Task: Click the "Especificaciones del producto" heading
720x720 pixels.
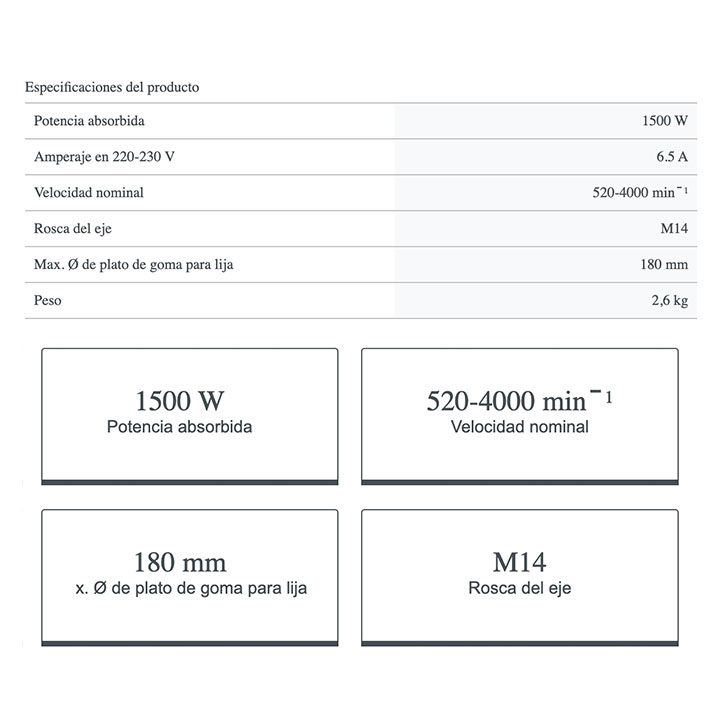Action: [x=112, y=87]
